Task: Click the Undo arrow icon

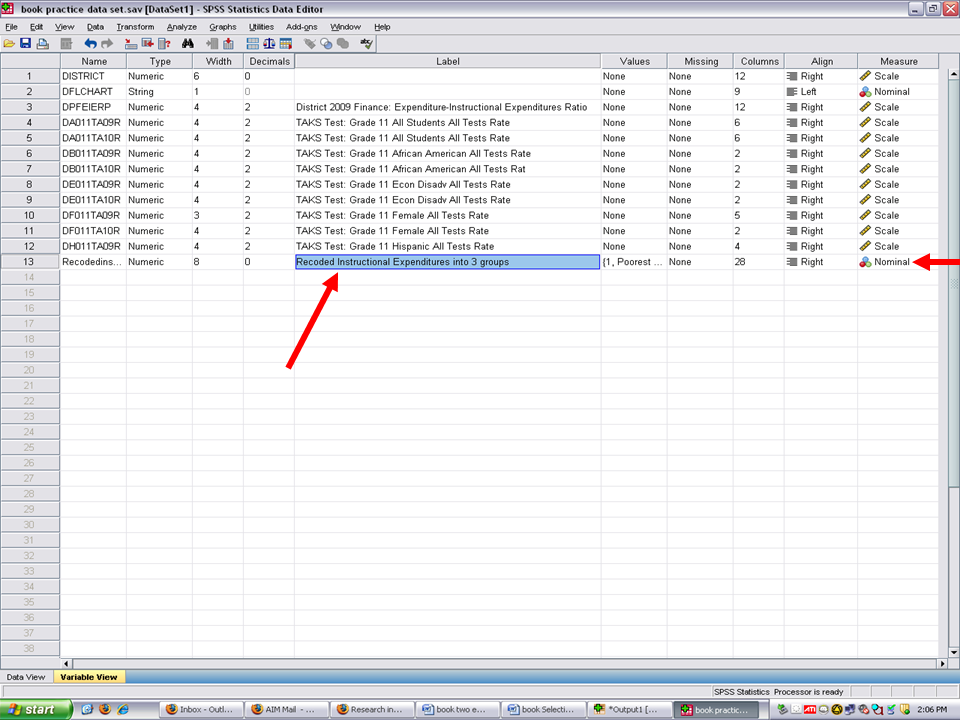Action: tap(90, 44)
